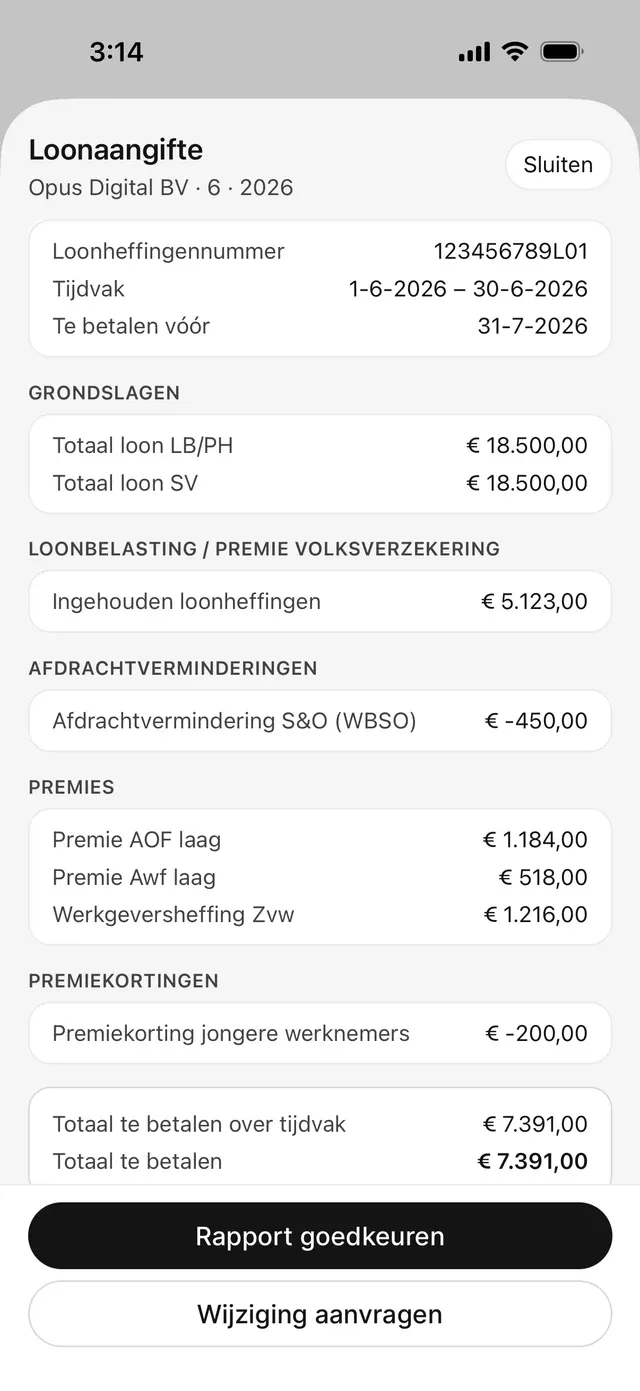
Task: Select the Tijdvak period row
Action: (x=320, y=289)
